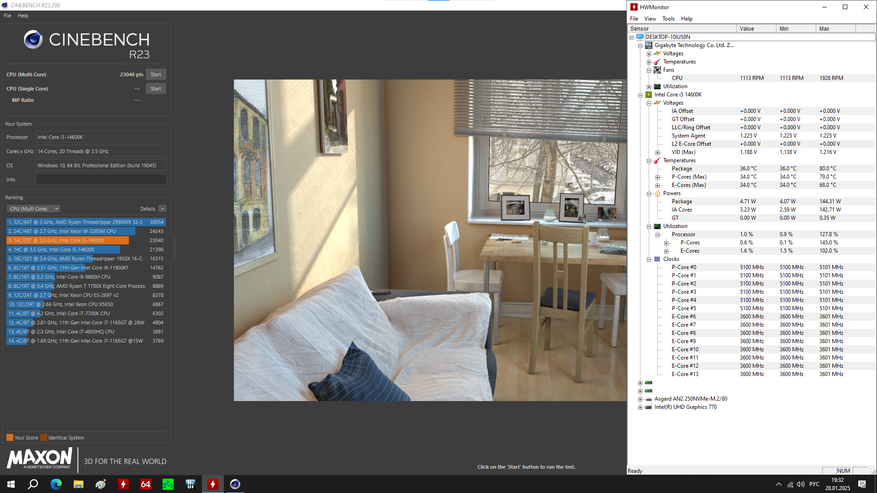Open the AIDA64 taskbar icon

145,484
